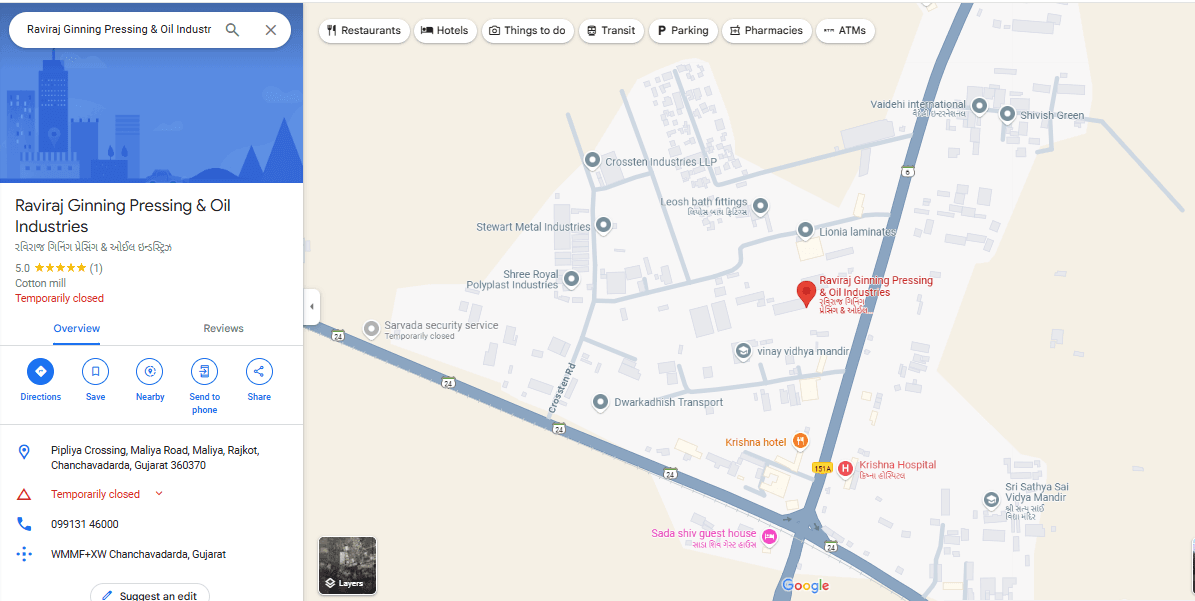Click the Pipliya Crossing address text
This screenshot has width=1195, height=601.
coord(155,458)
